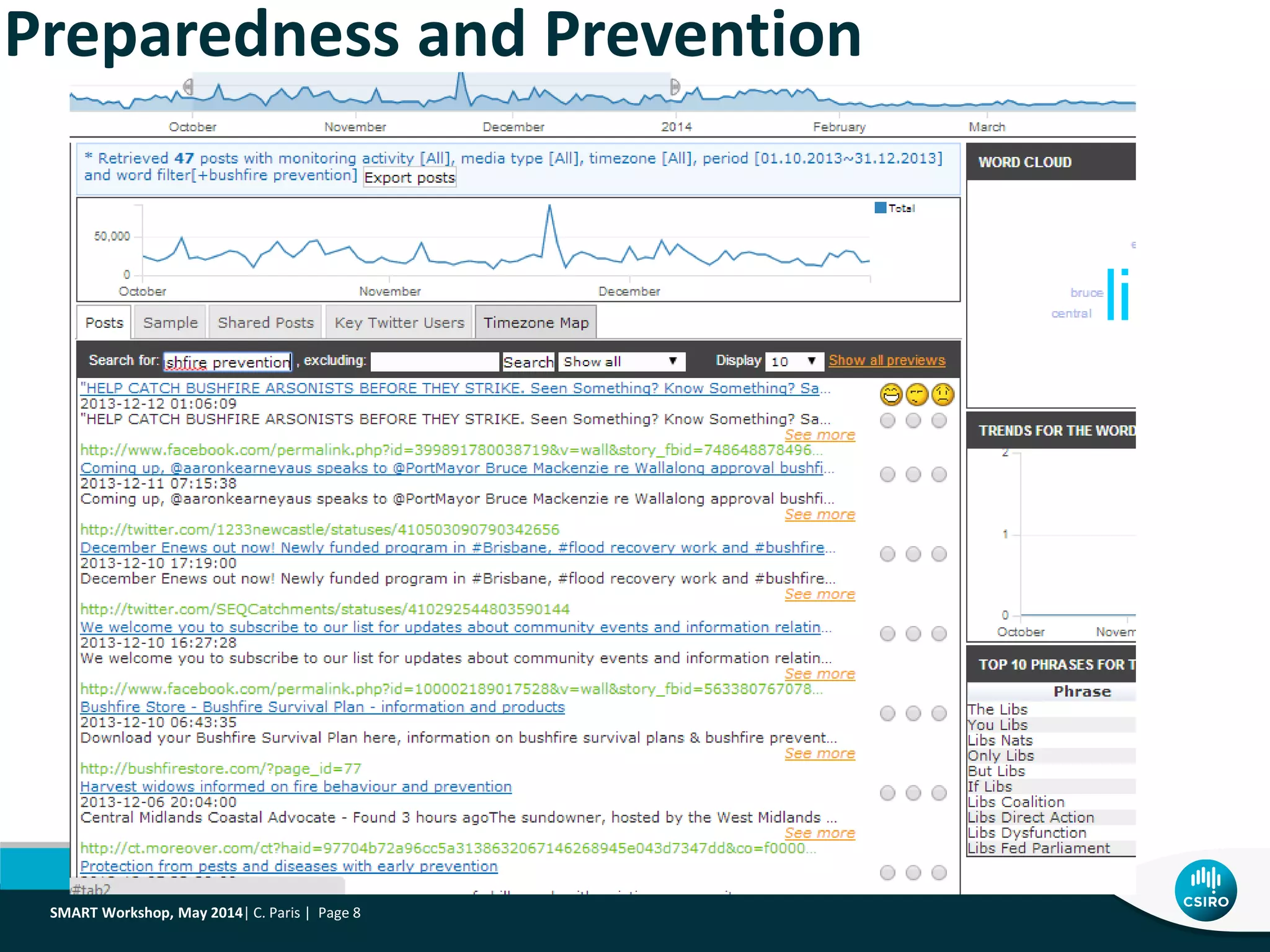The width and height of the screenshot is (1270, 952).
Task: Open bushfirestore.com page_id=77 URL
Action: point(221,769)
